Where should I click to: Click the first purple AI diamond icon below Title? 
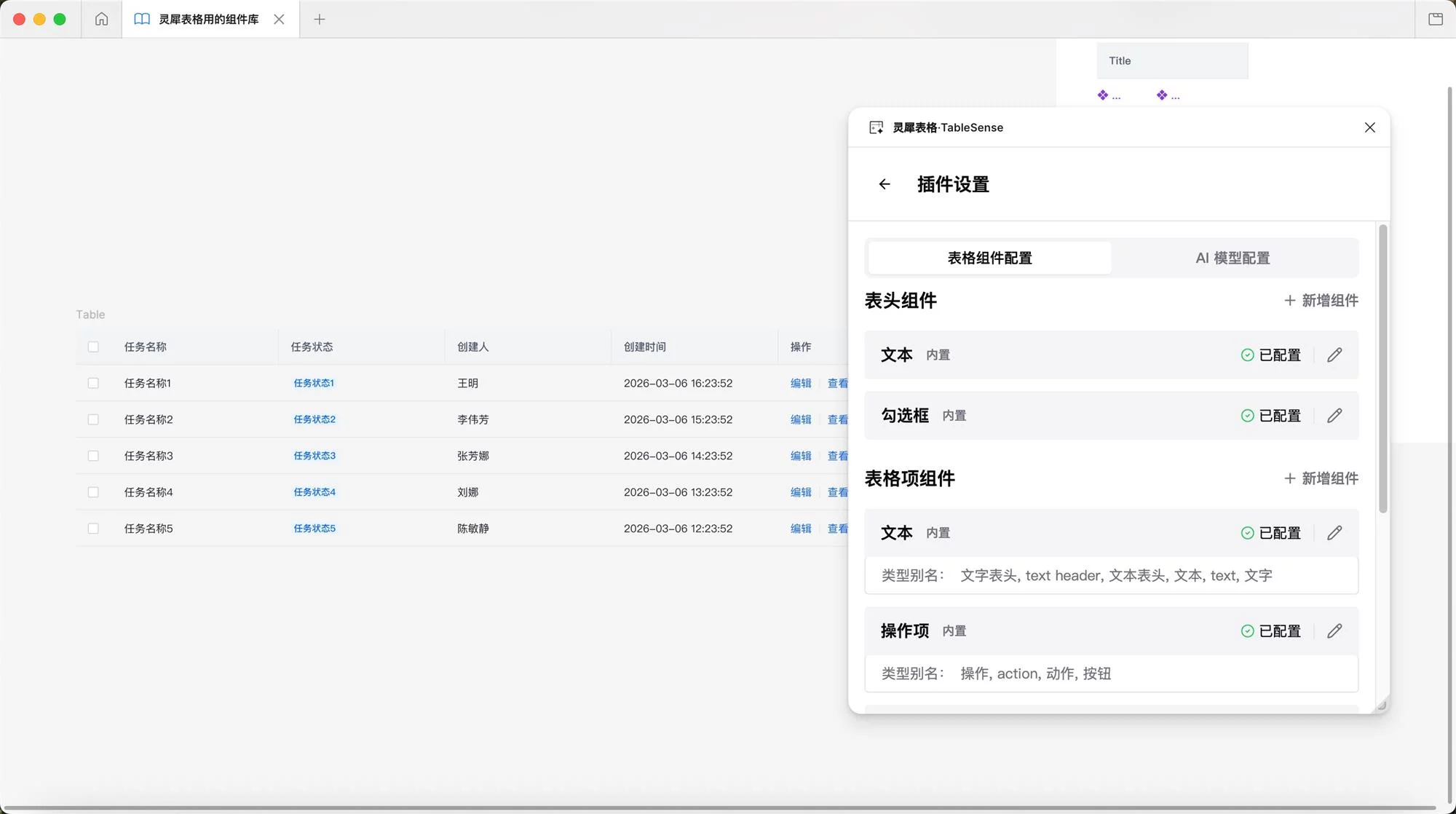click(x=1104, y=95)
